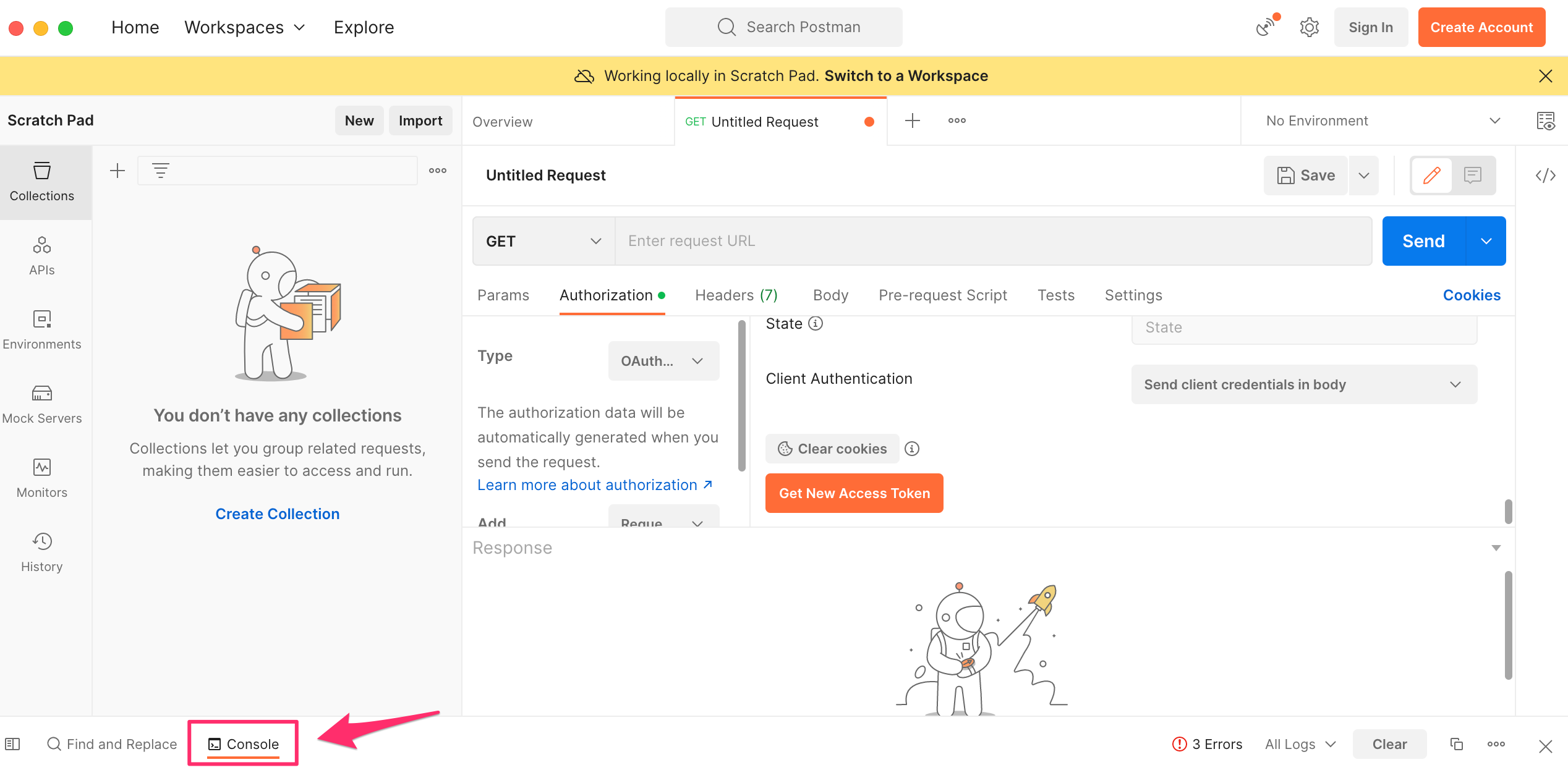Switch to the Params tab

(x=503, y=295)
